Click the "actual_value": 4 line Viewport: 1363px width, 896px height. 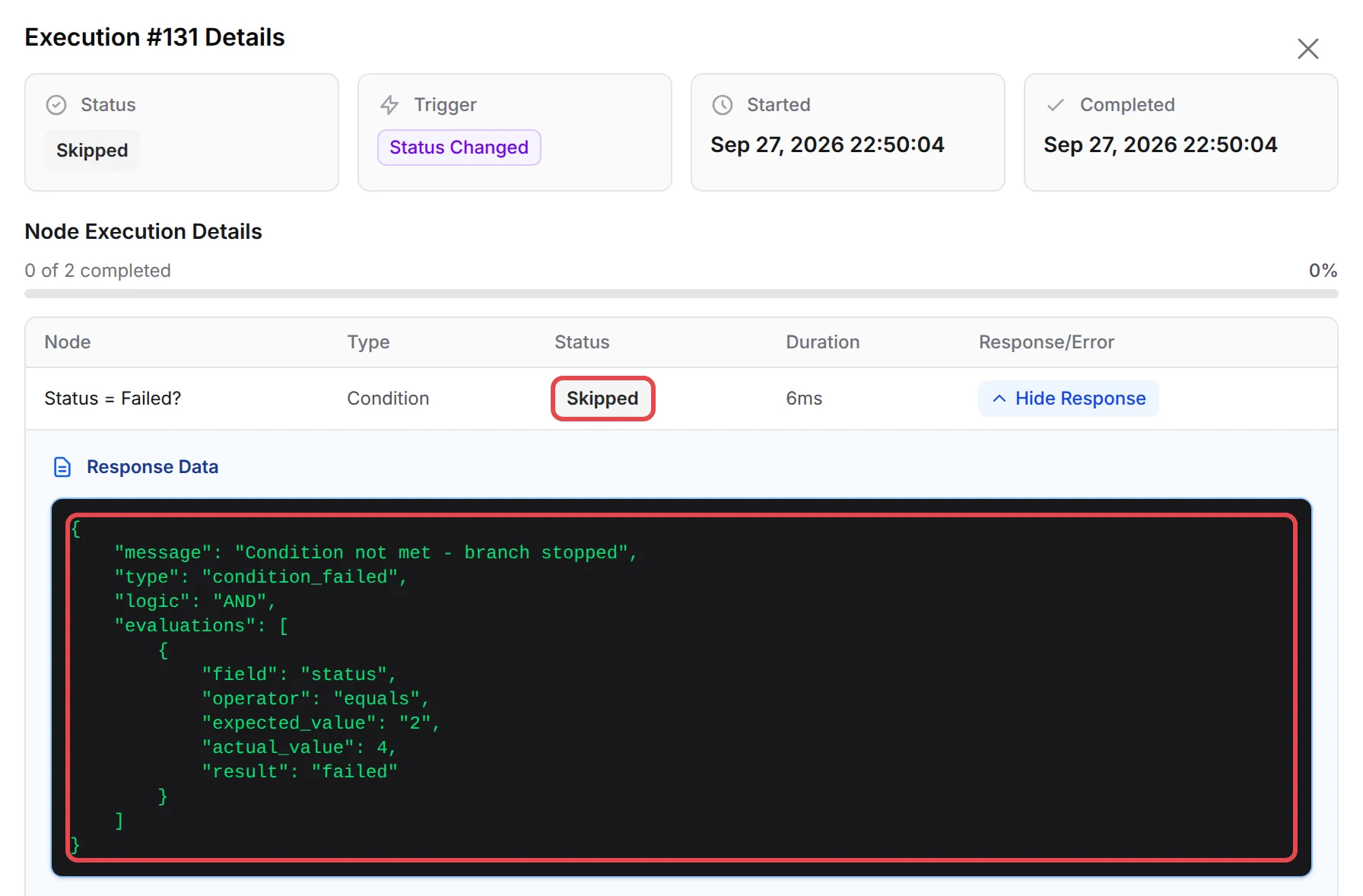click(300, 748)
